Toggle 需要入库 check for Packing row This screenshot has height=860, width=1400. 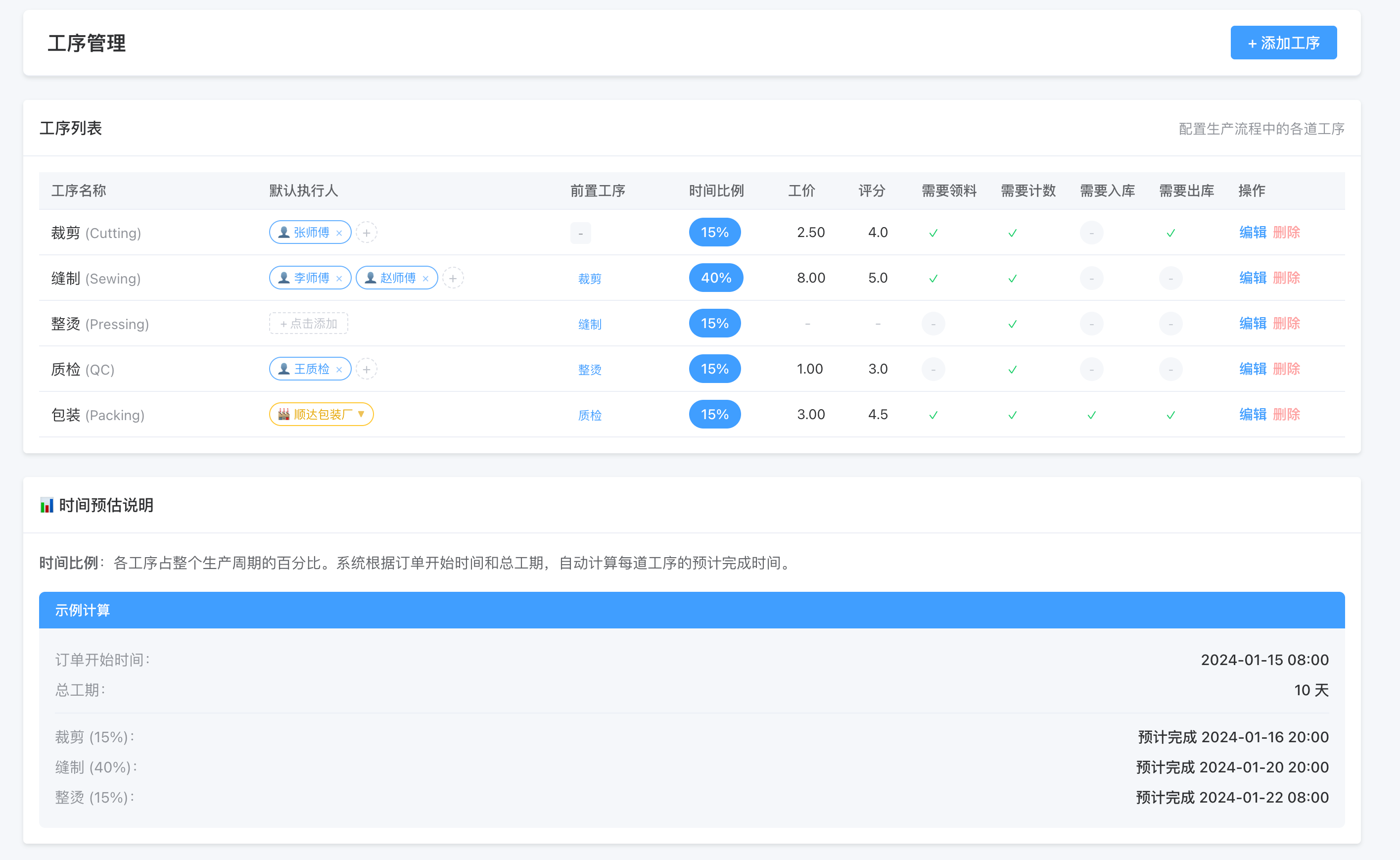coord(1091,415)
